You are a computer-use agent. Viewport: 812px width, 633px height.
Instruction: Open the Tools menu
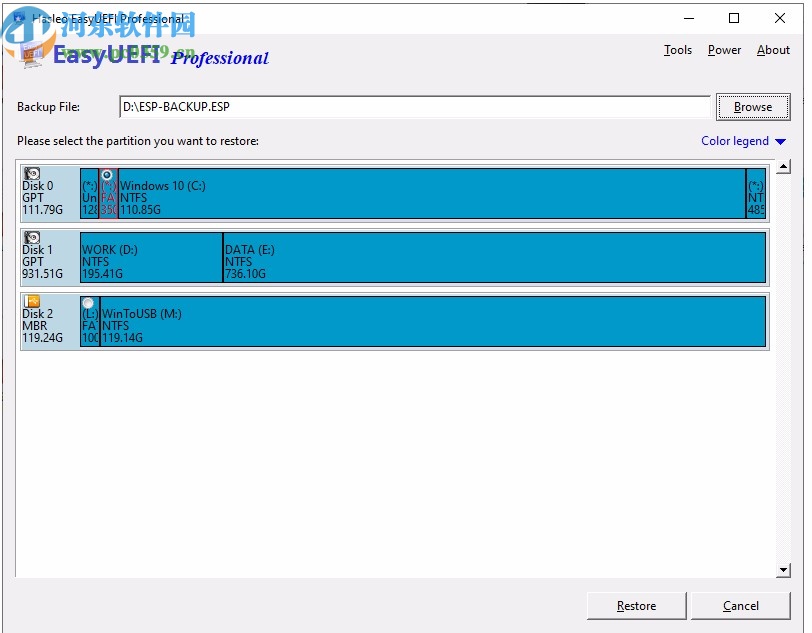678,50
